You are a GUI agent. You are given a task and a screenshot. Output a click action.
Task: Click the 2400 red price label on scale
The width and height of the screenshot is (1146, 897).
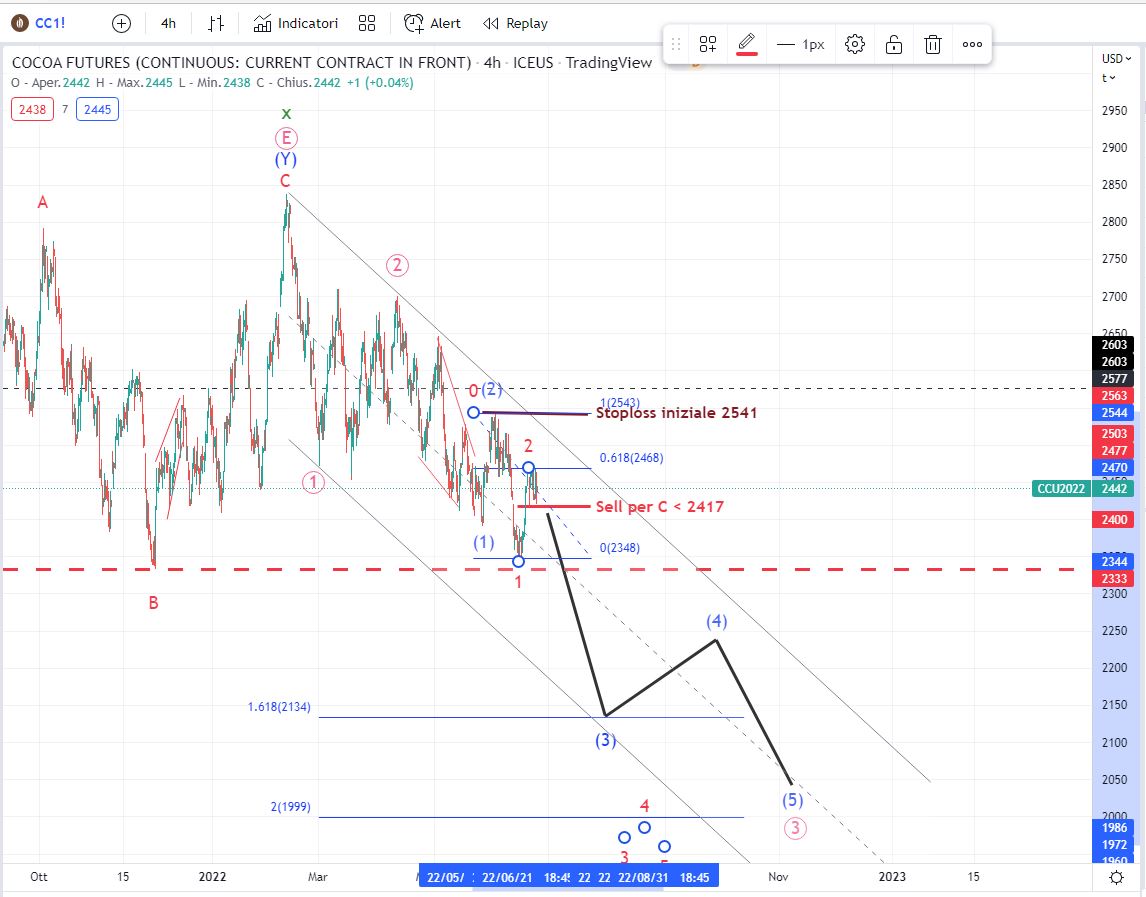pos(1114,520)
